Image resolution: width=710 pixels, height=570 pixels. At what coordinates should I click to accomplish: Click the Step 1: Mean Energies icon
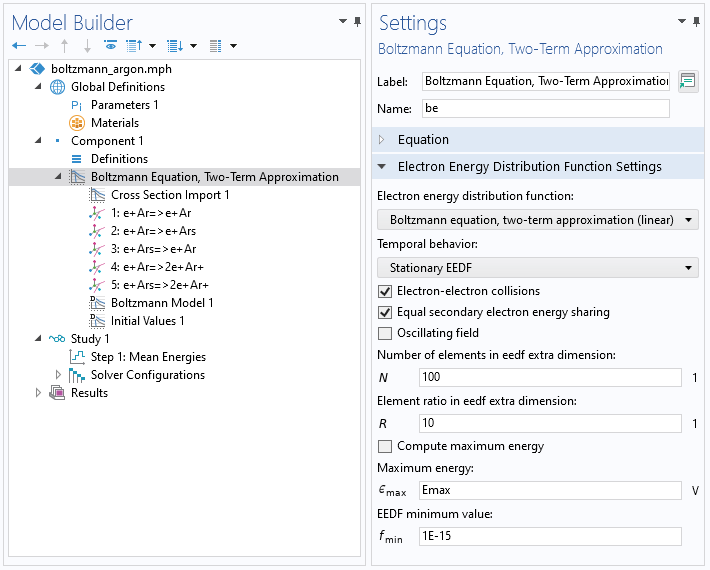coord(77,357)
